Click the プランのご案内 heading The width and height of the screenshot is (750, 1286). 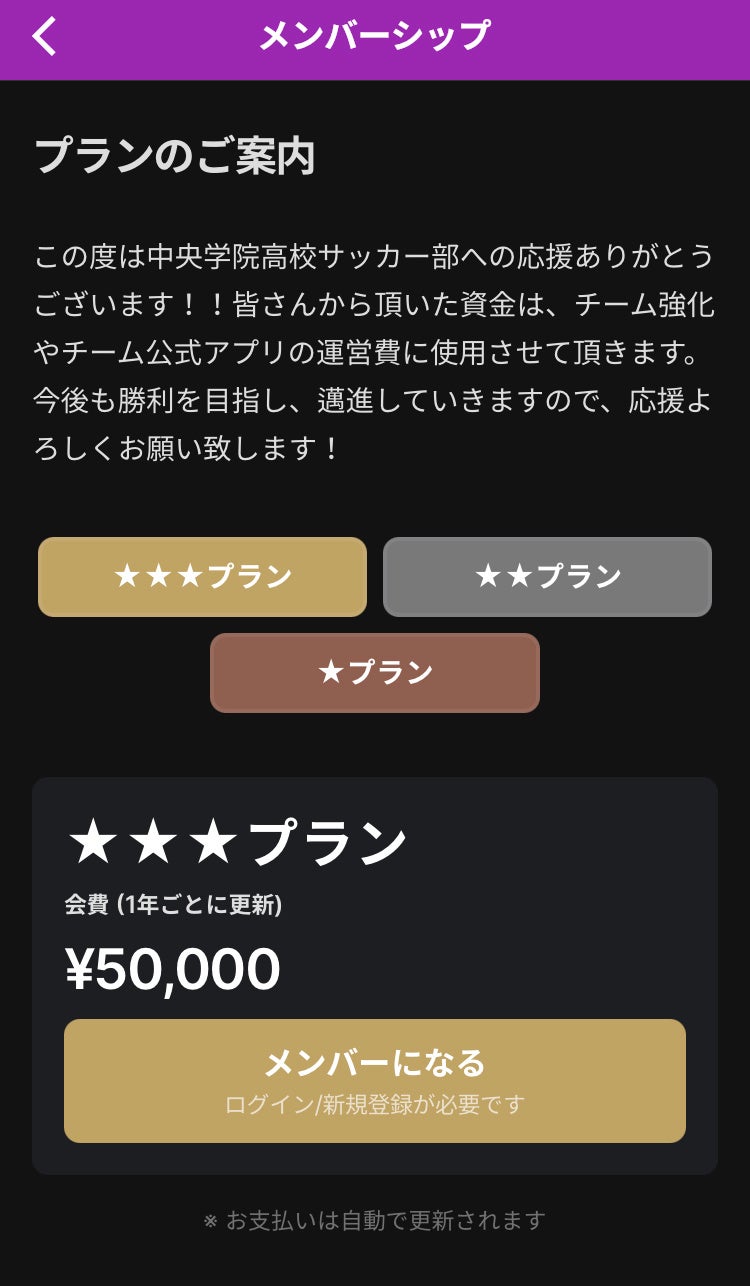(175, 157)
